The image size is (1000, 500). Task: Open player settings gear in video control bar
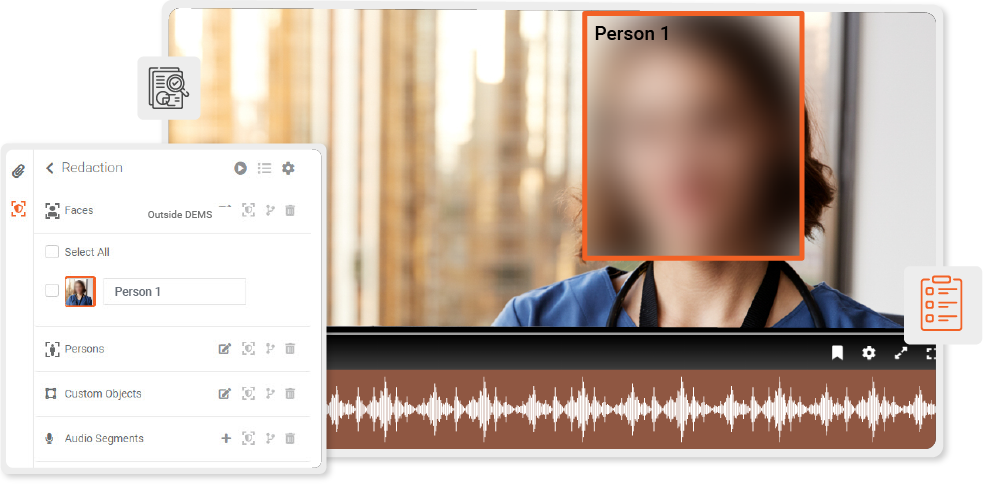(869, 353)
